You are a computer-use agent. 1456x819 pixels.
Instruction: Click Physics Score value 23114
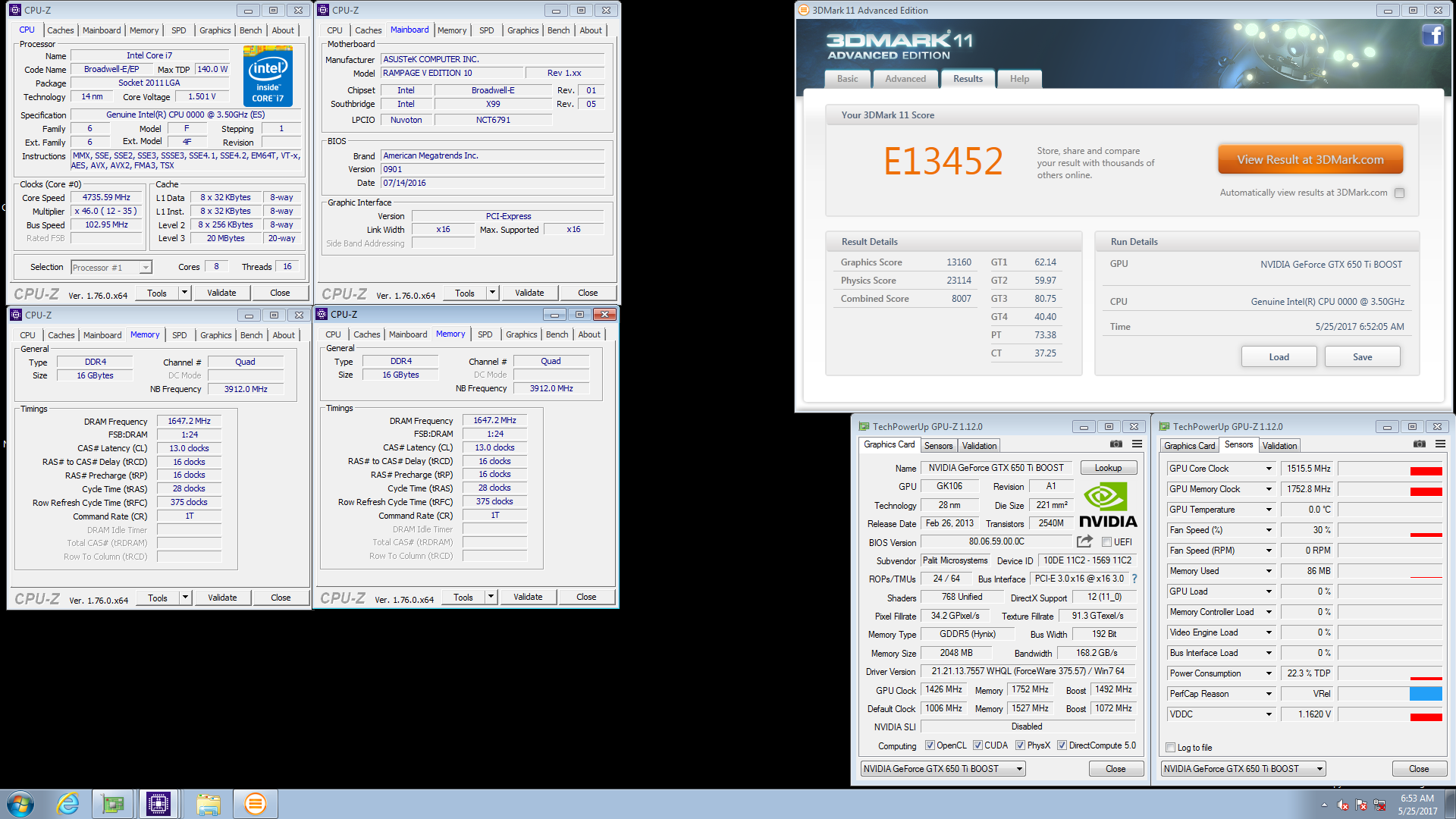click(959, 281)
